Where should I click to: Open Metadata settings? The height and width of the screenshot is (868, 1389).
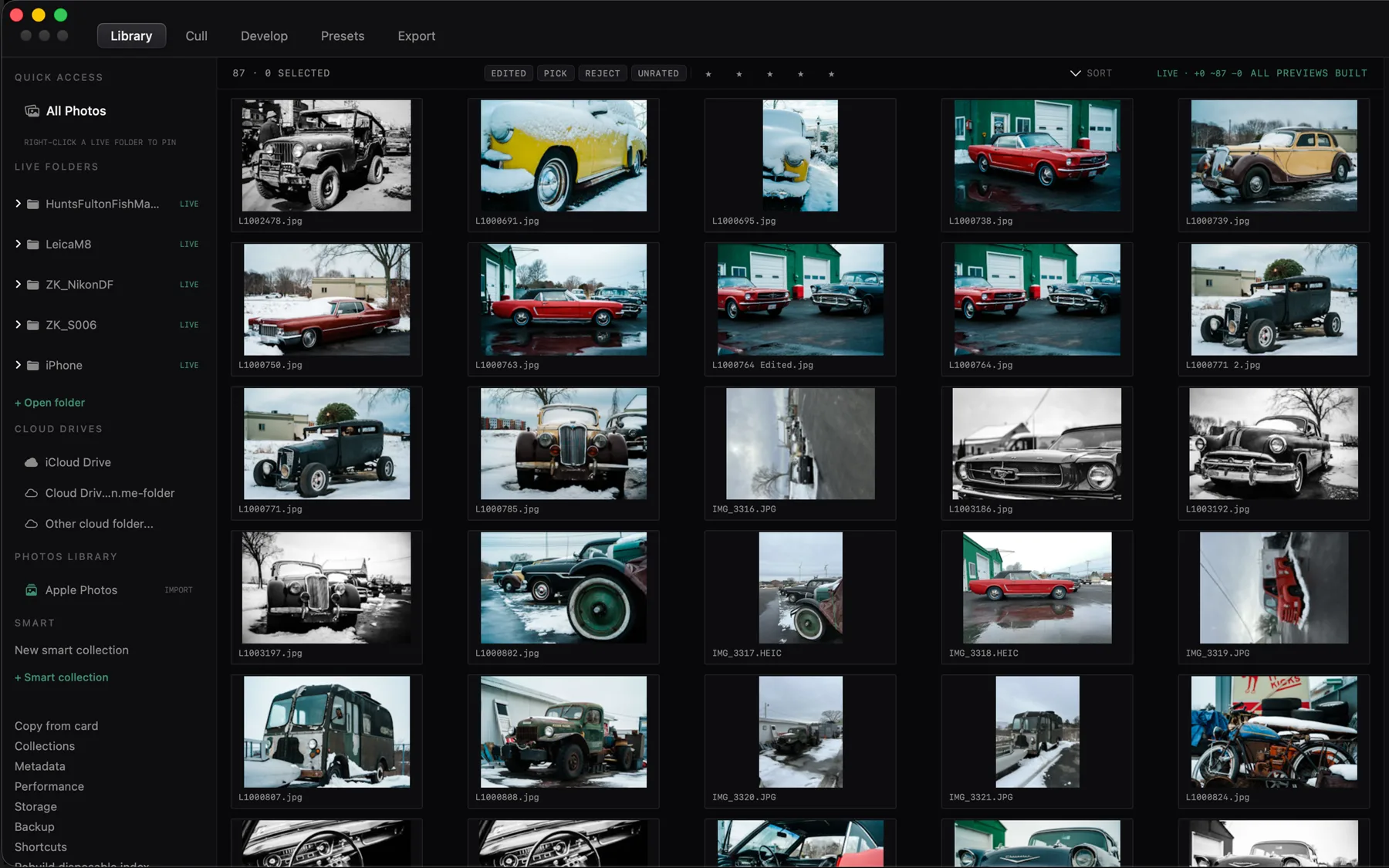pyautogui.click(x=40, y=766)
